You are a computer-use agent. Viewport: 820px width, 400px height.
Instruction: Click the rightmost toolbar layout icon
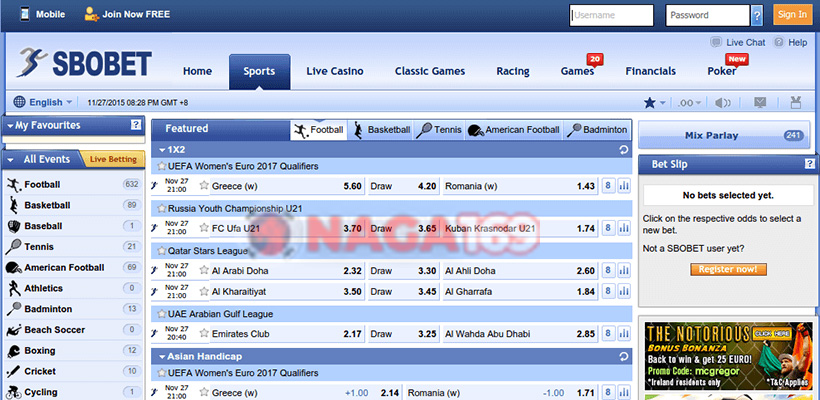(x=795, y=102)
